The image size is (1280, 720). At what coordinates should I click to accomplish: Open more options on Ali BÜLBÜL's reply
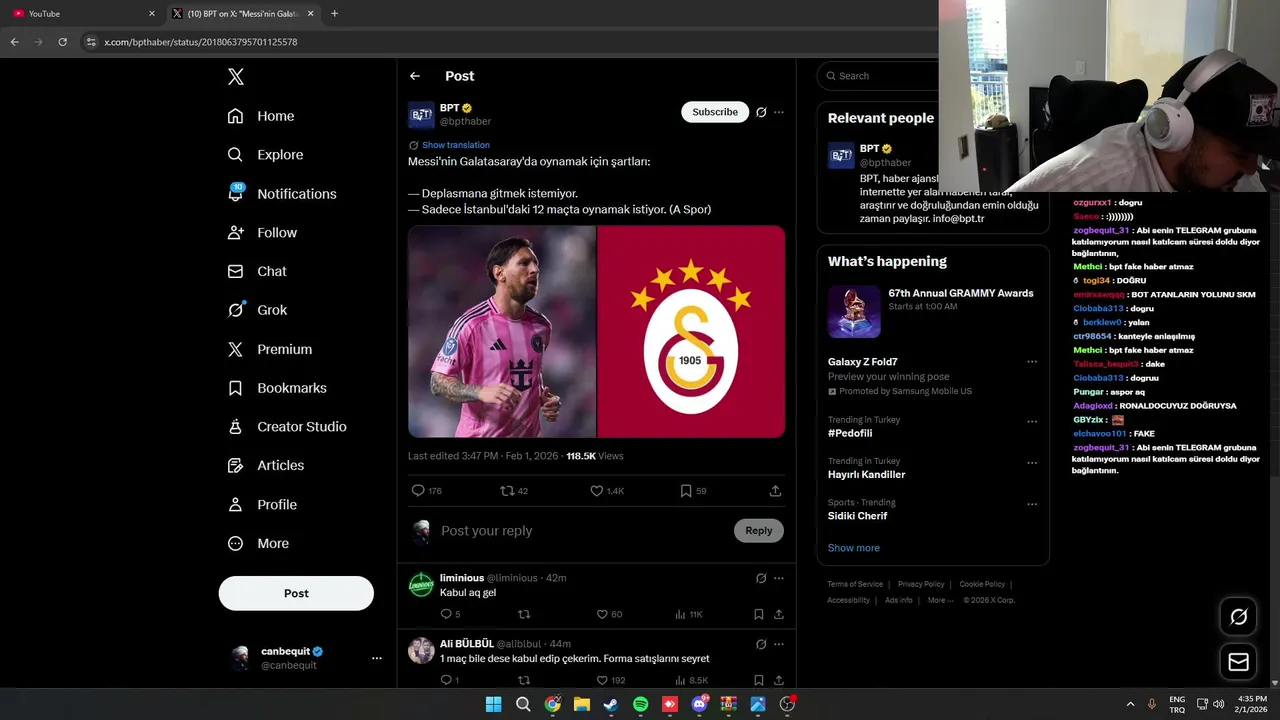(779, 644)
